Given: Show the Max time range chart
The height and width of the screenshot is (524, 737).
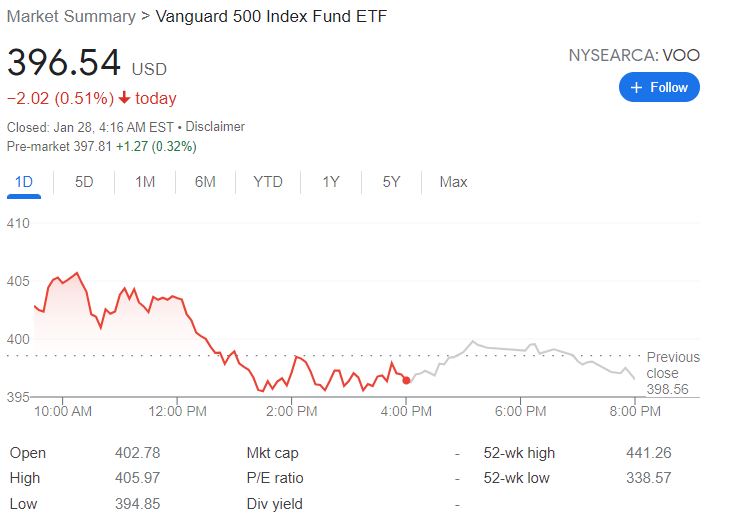Looking at the screenshot, I should [453, 182].
